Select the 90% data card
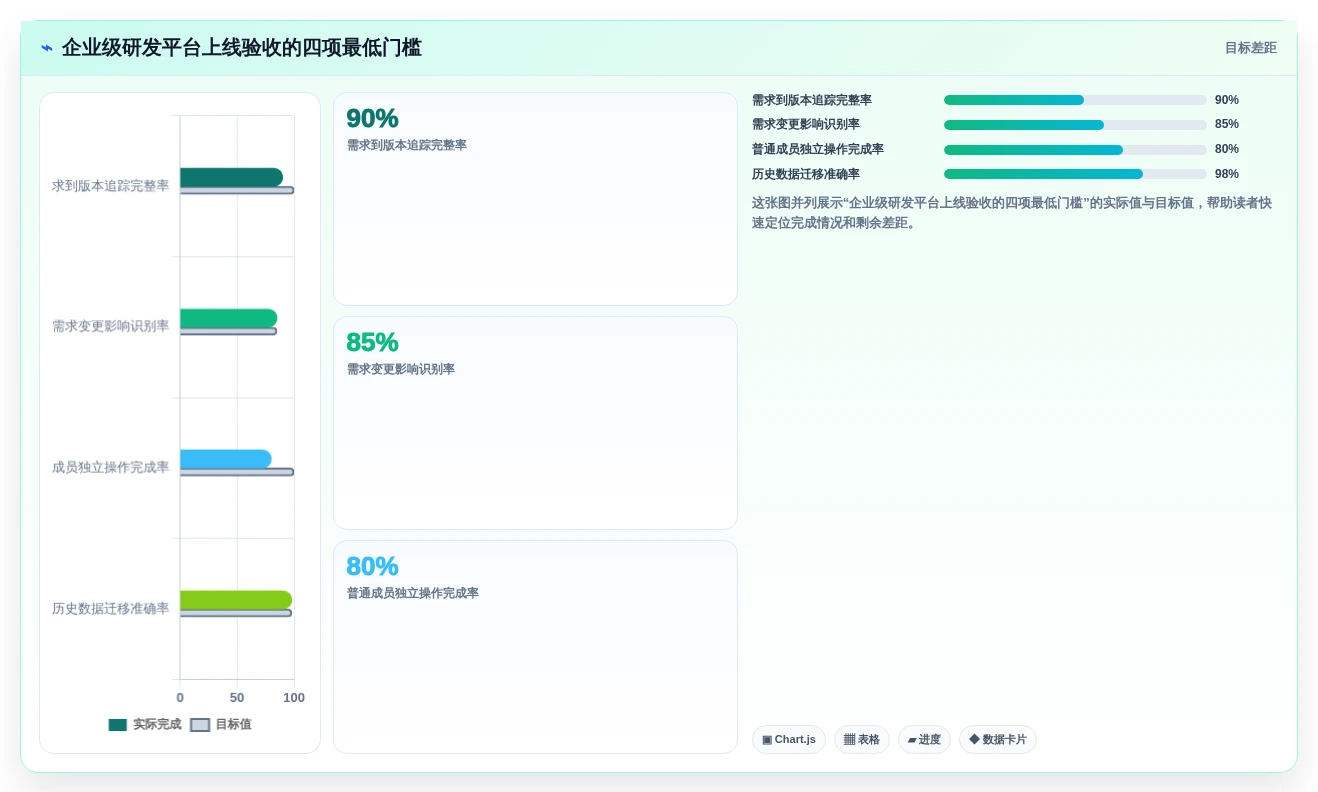1318x792 pixels. point(535,199)
